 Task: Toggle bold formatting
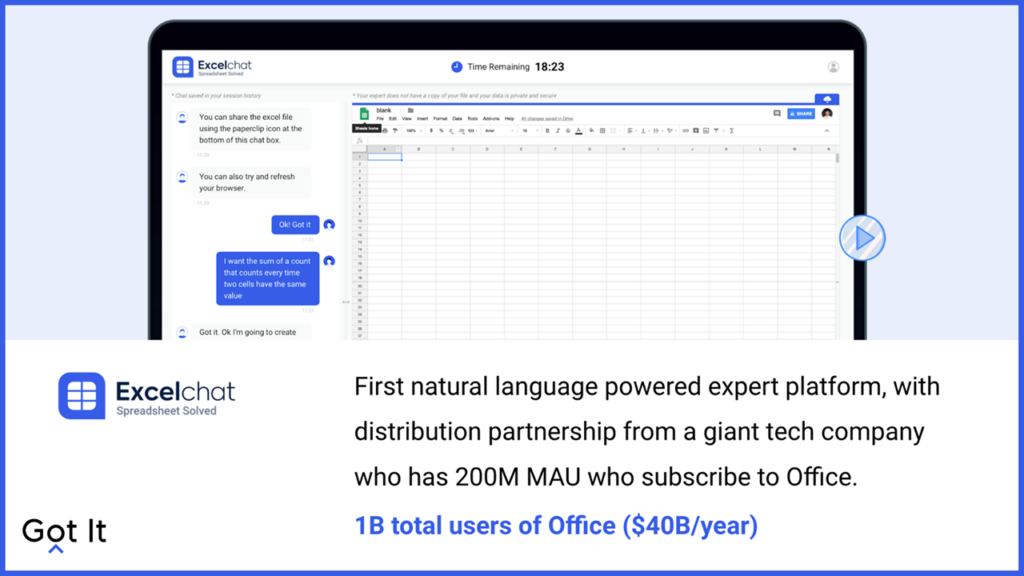[547, 131]
